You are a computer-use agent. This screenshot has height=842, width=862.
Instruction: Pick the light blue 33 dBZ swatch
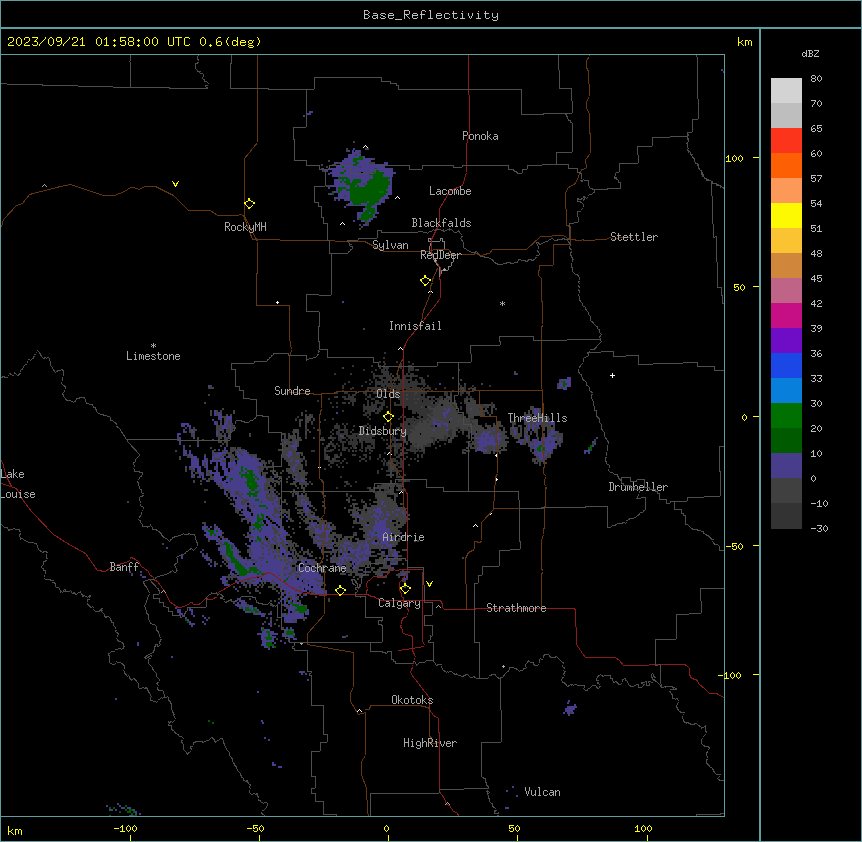pyautogui.click(x=786, y=391)
